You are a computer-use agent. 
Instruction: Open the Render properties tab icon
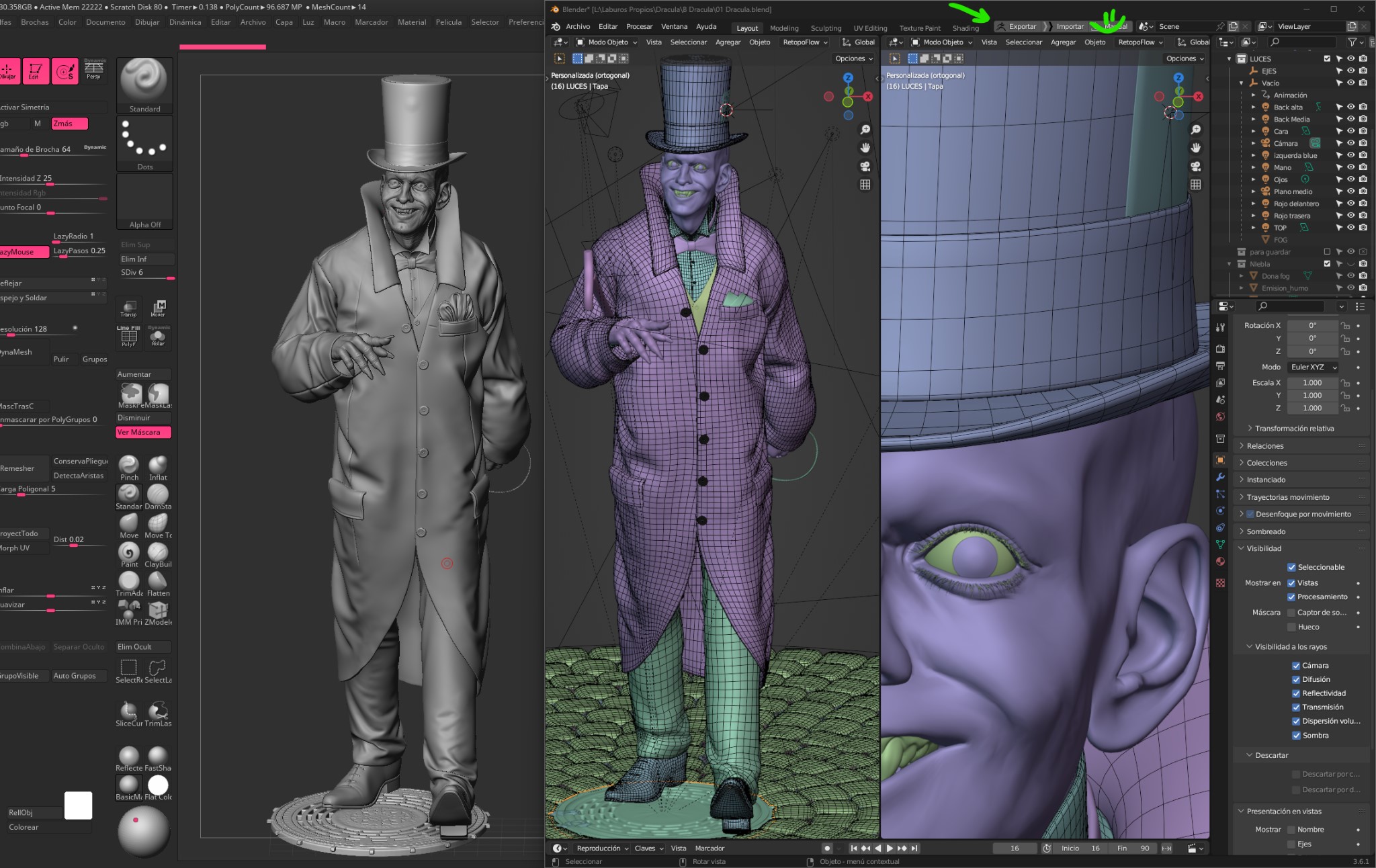pyautogui.click(x=1220, y=349)
